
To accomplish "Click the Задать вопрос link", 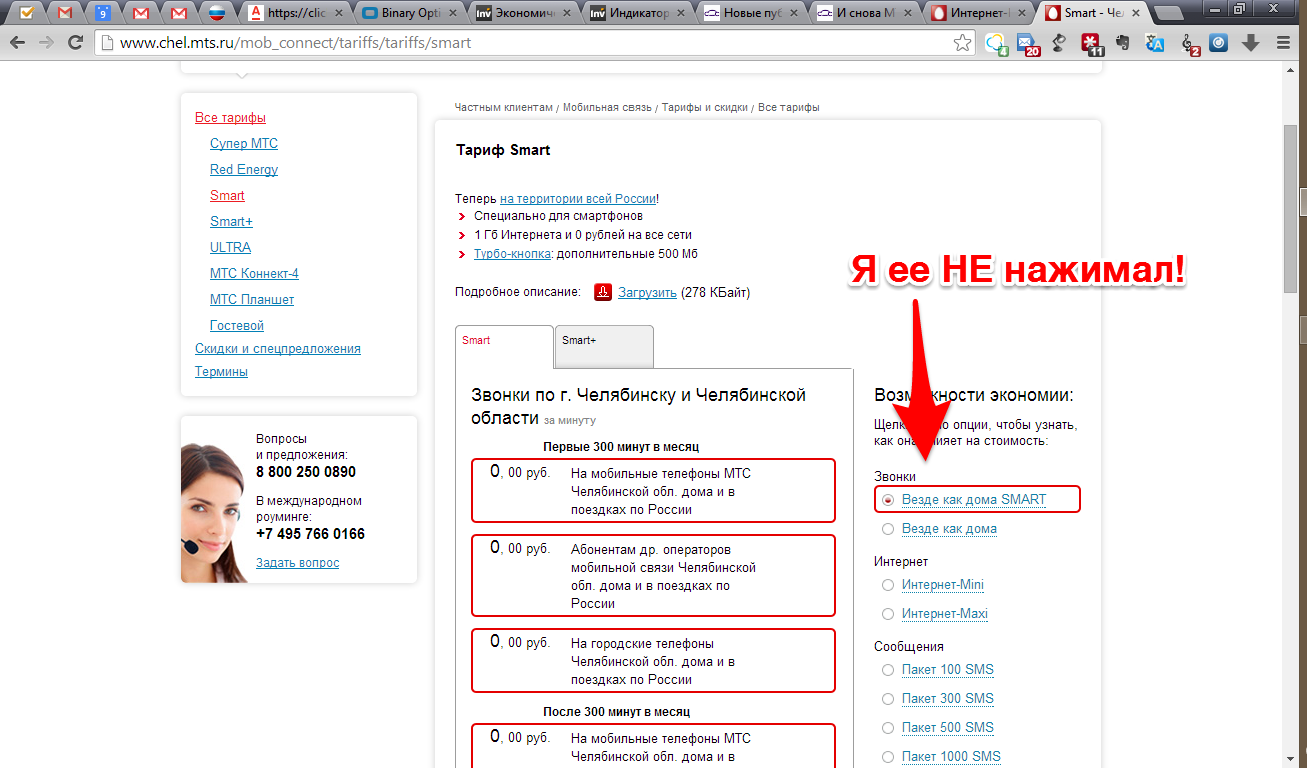I will [297, 562].
